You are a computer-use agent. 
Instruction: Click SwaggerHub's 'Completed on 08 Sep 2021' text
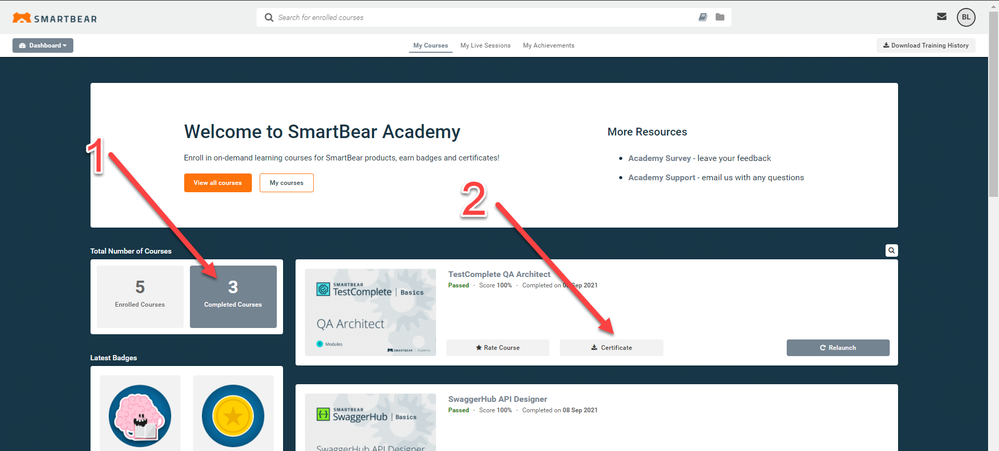(560, 410)
